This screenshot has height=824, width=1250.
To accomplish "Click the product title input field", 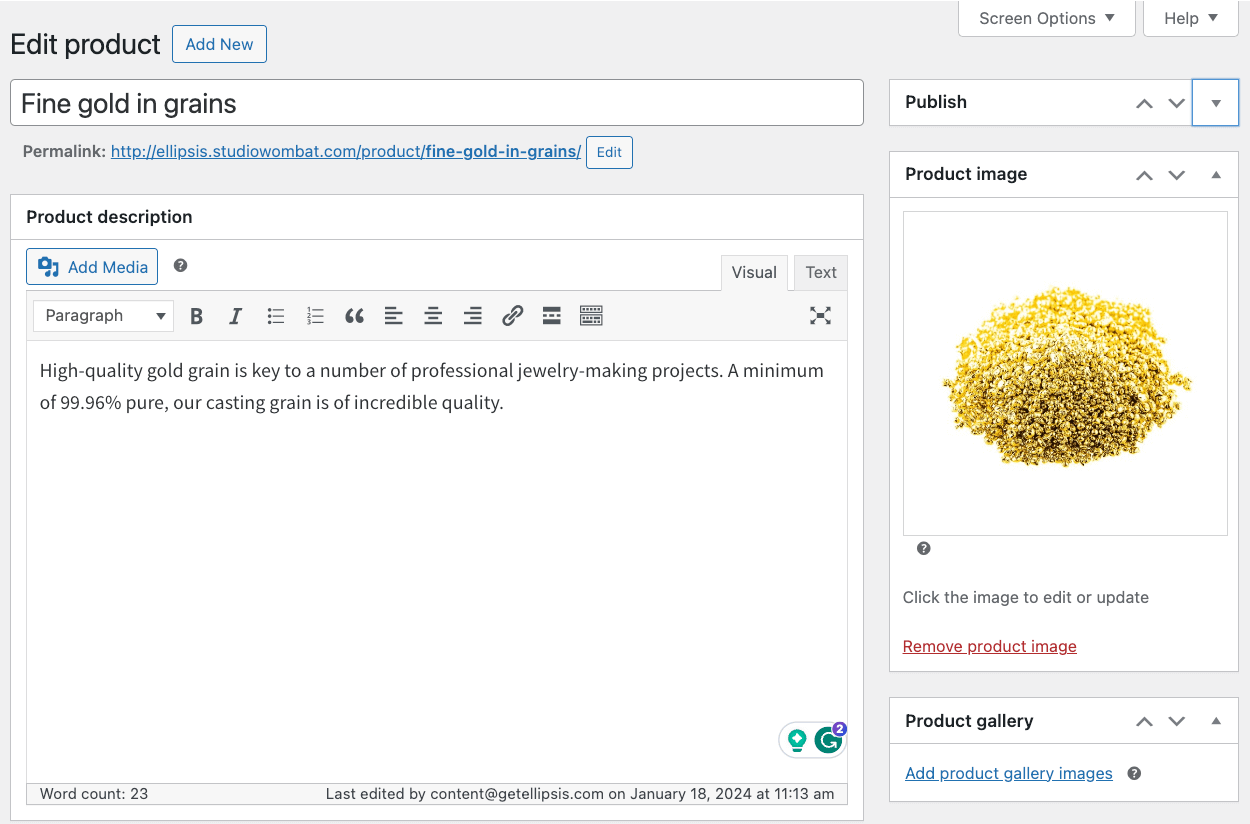I will 436,103.
